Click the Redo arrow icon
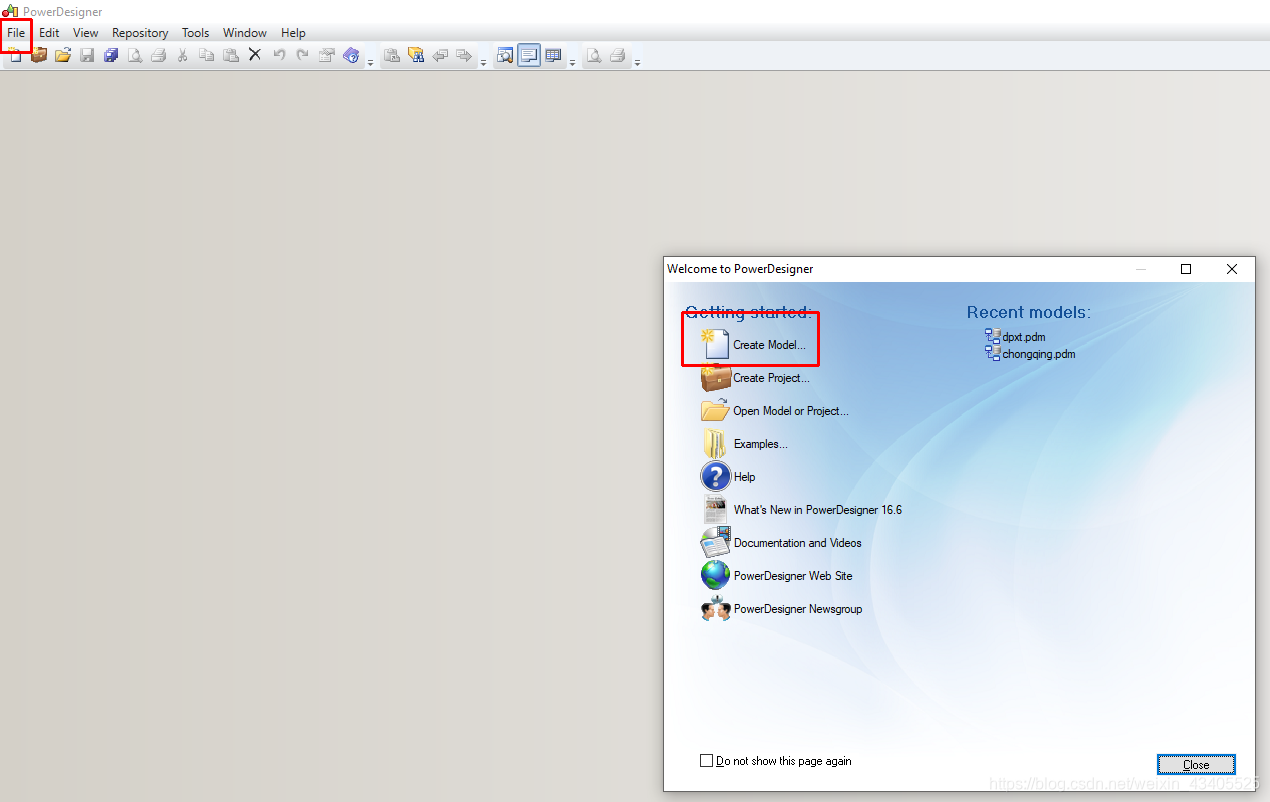Screen dimensions: 1270x802 pyautogui.click(x=303, y=55)
